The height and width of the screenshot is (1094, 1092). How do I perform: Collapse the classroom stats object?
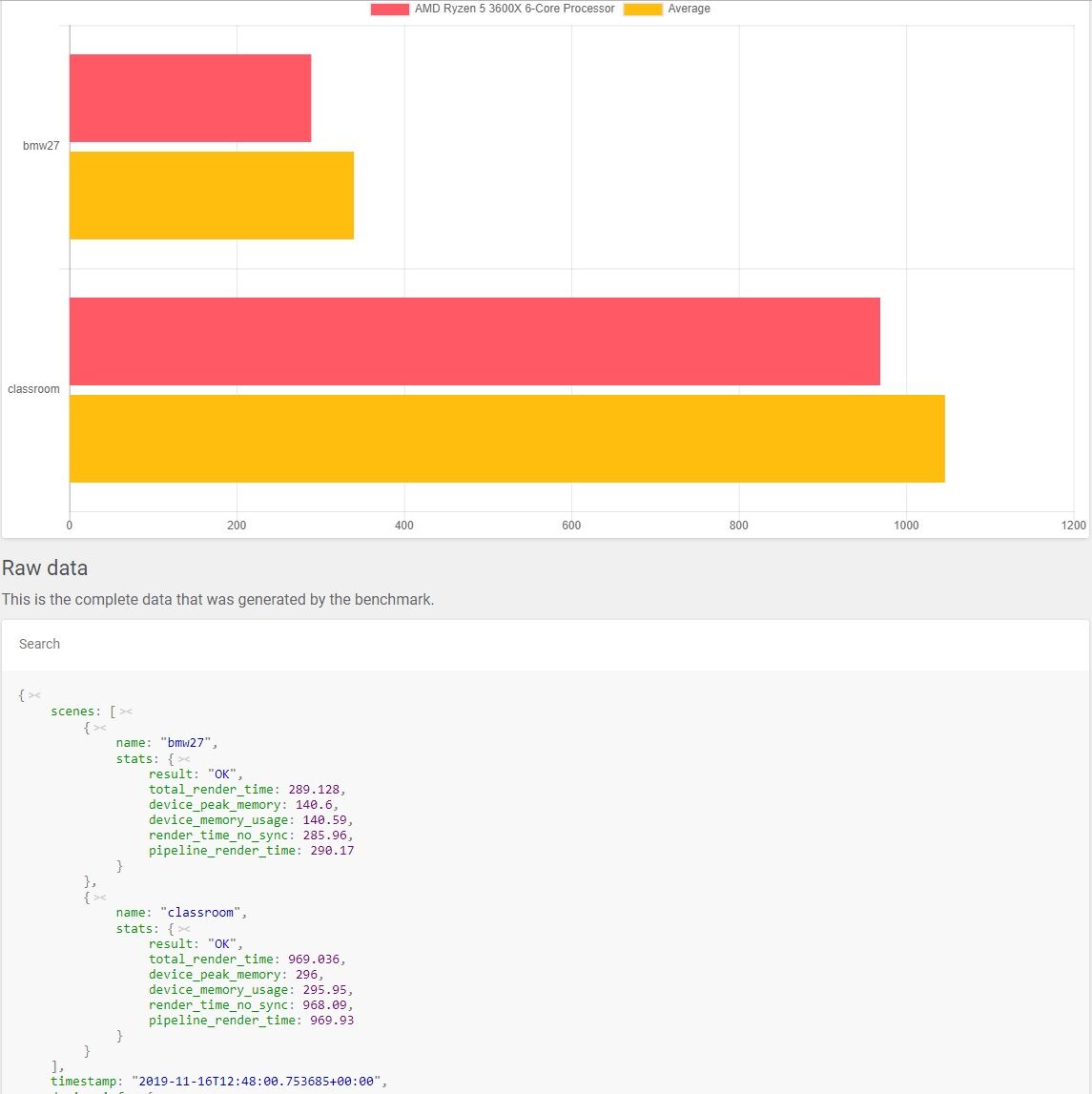pyautogui.click(x=184, y=929)
